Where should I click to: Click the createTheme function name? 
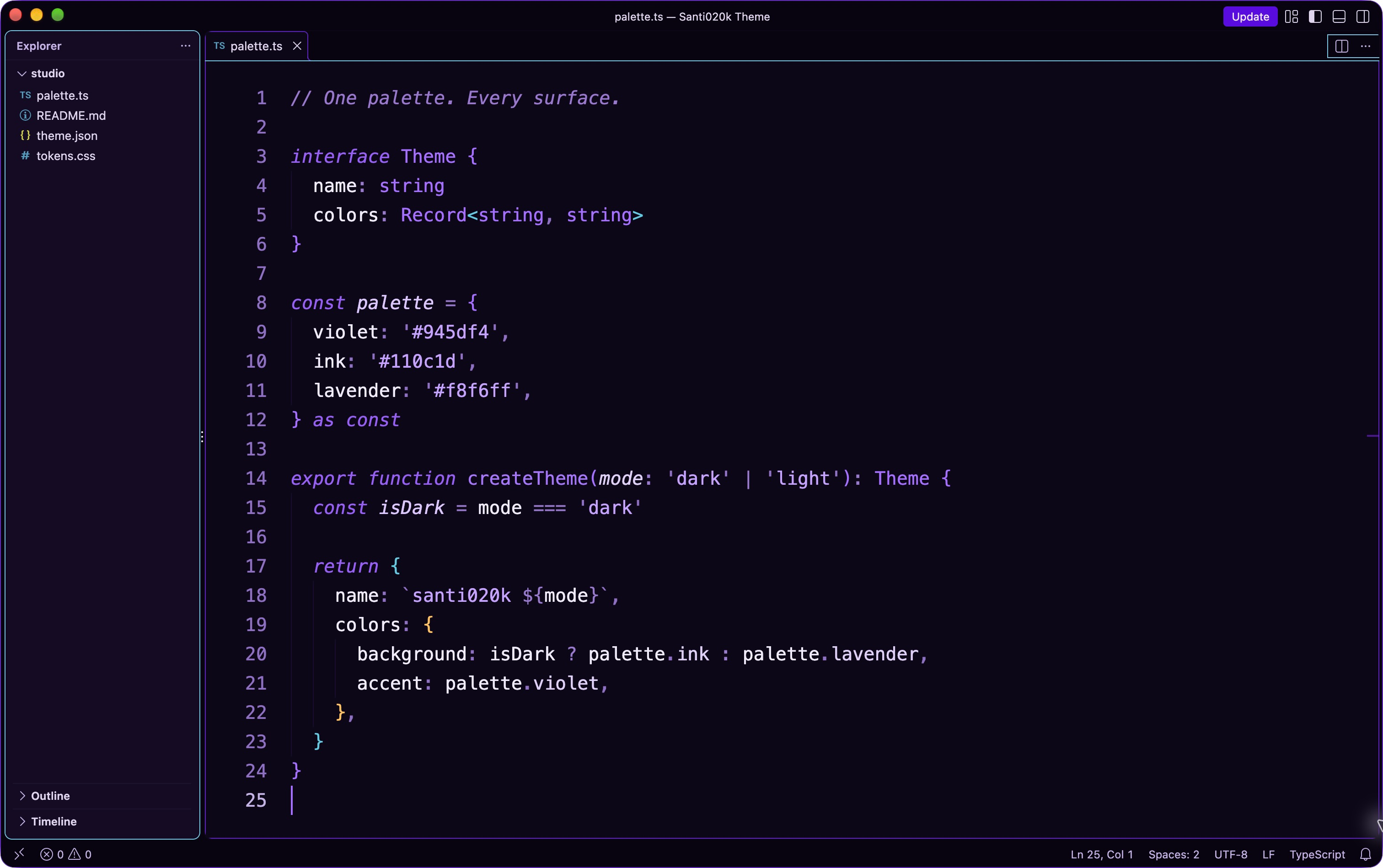pyautogui.click(x=528, y=478)
